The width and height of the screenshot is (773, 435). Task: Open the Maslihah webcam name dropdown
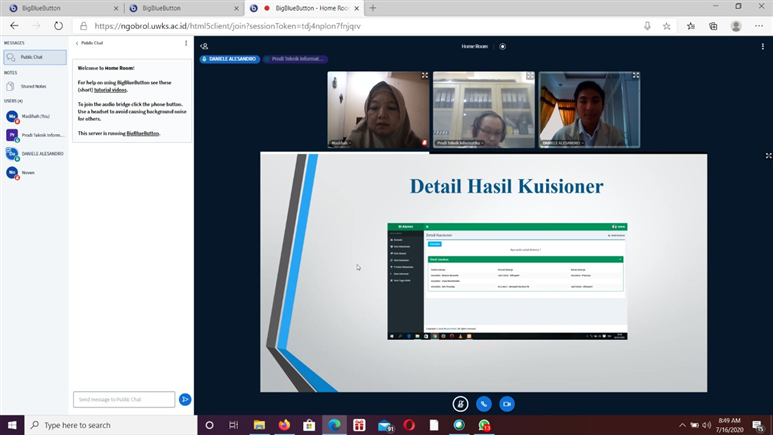341,143
